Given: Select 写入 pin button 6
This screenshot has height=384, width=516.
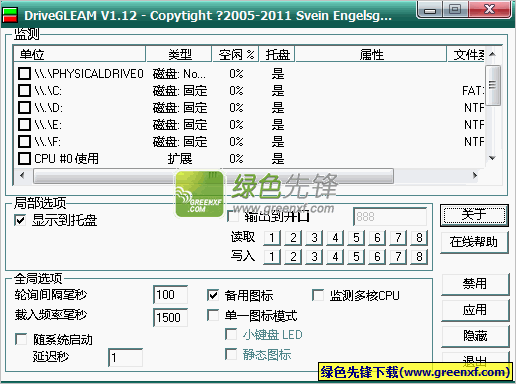Looking at the screenshot, I should (377, 257).
